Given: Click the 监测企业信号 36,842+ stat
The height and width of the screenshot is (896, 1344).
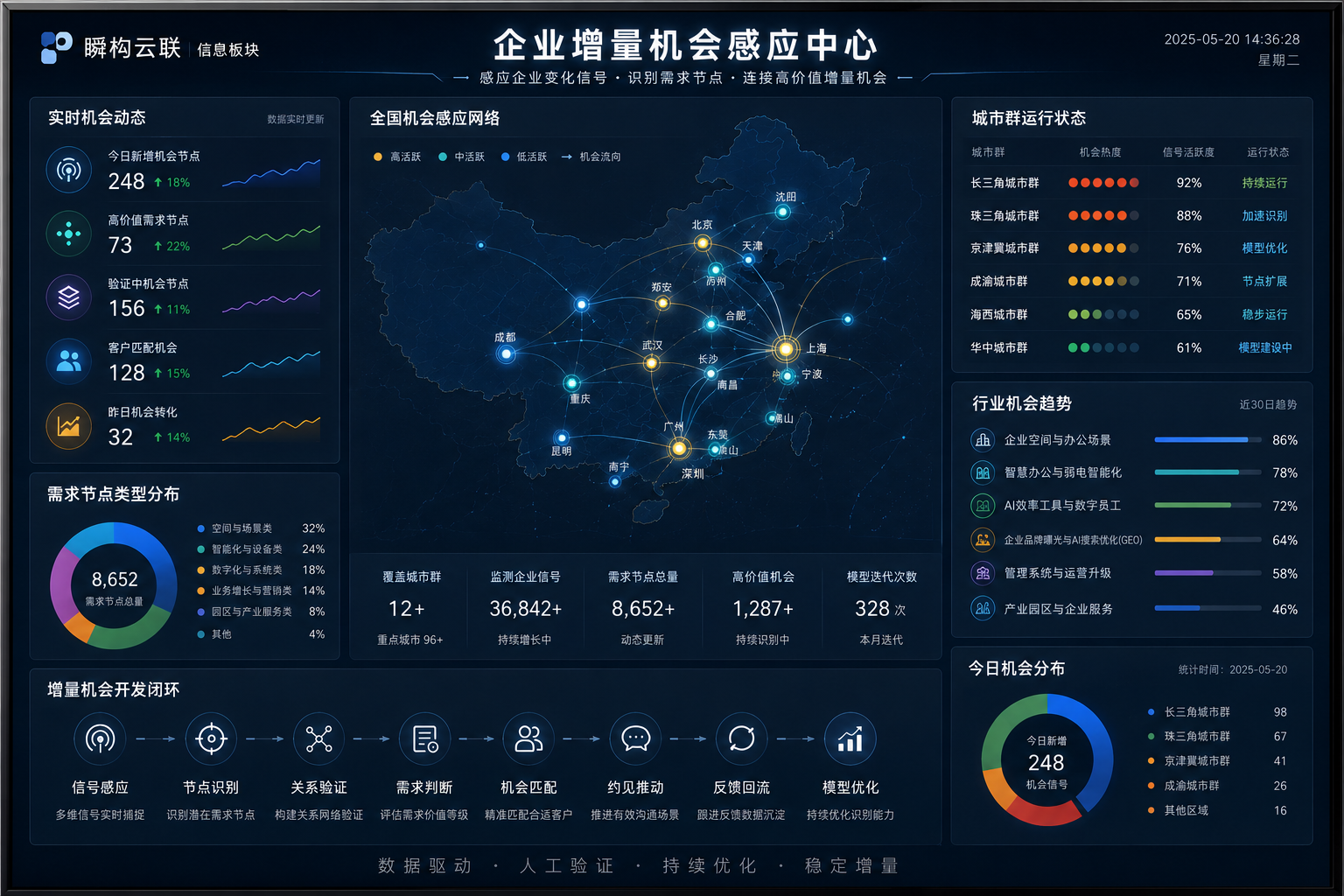Looking at the screenshot, I should click(525, 608).
